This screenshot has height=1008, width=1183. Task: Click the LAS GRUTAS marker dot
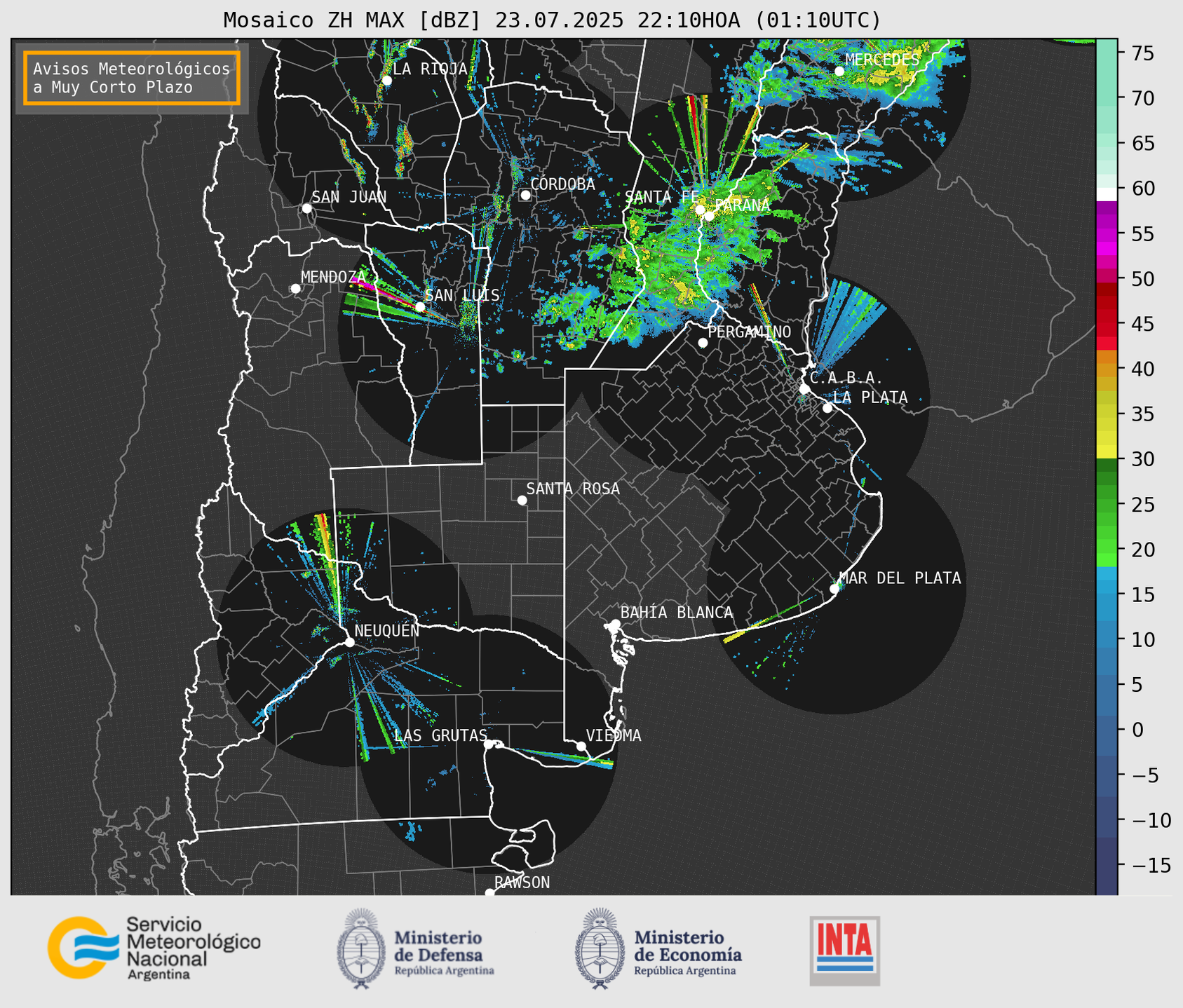pos(489,744)
